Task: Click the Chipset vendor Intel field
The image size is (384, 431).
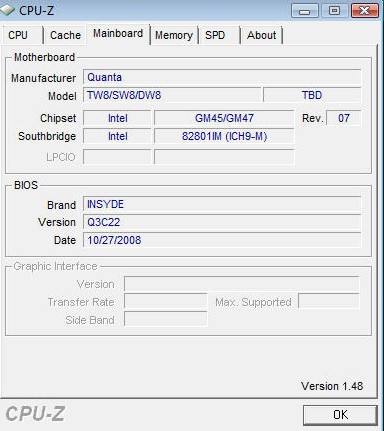Action: 117,118
